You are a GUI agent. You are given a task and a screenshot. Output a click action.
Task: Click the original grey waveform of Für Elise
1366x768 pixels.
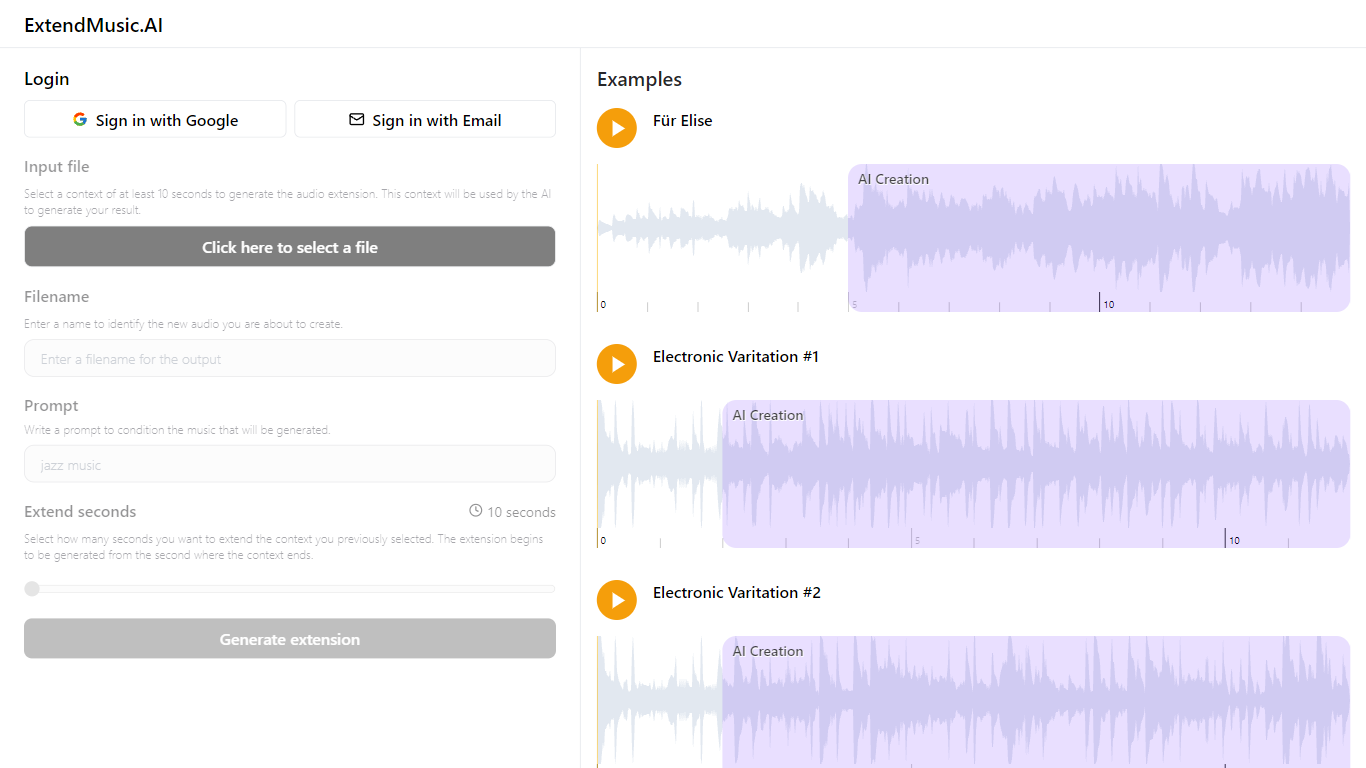click(723, 228)
